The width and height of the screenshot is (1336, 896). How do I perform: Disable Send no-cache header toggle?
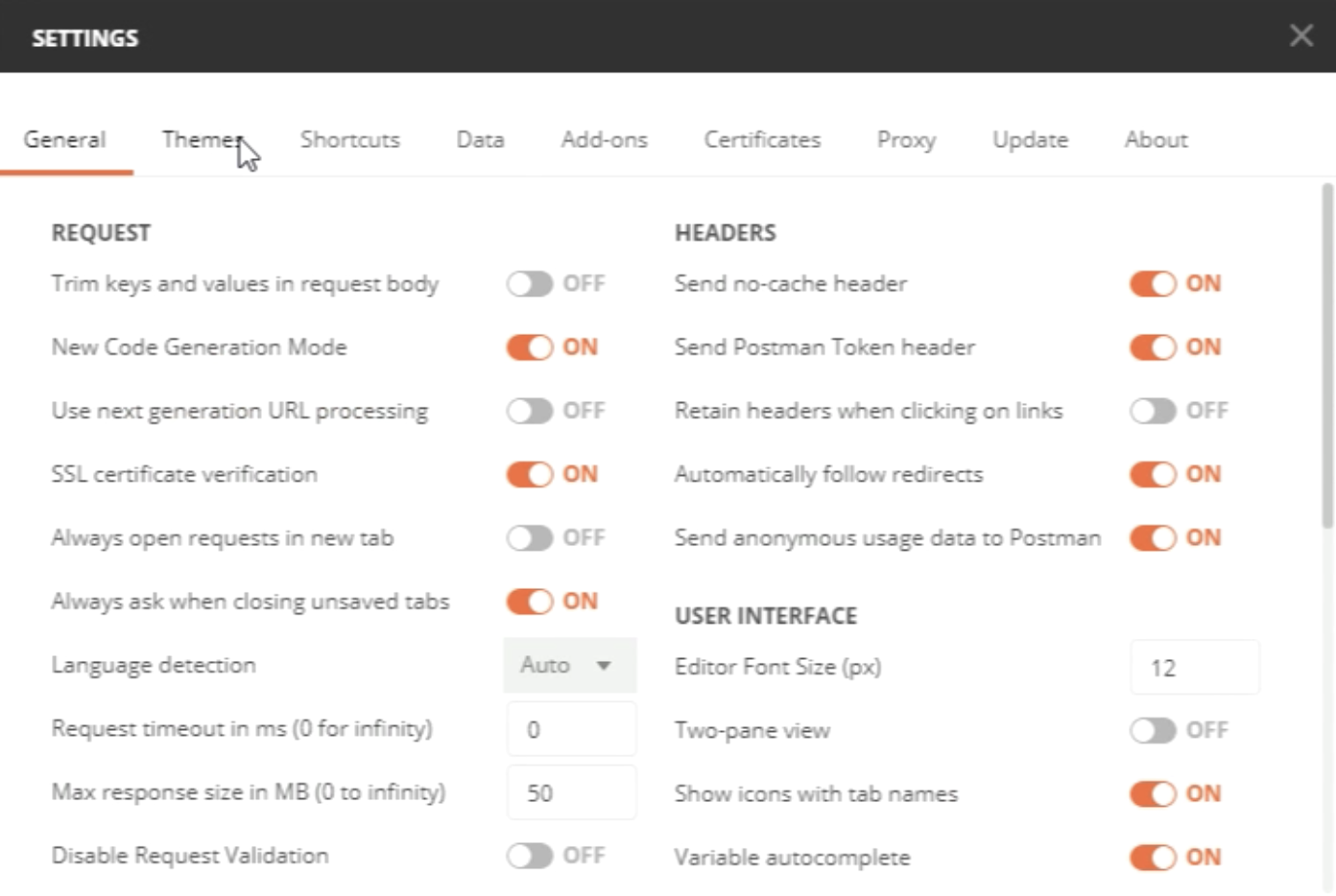point(1153,284)
